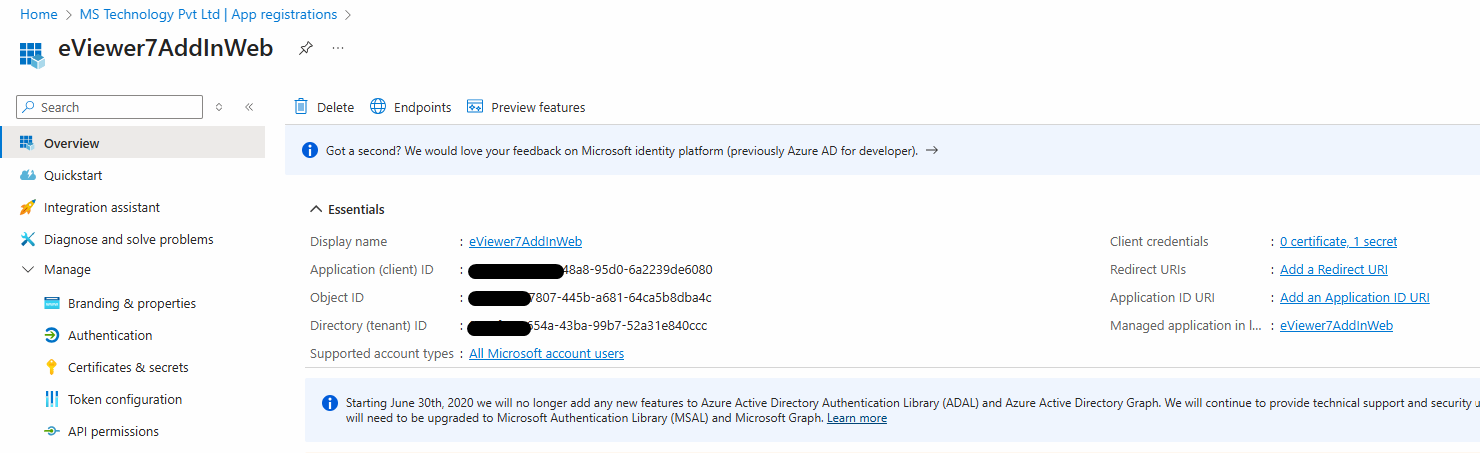Collapse the Essentials section
Image resolution: width=1480 pixels, height=453 pixels.
coord(317,209)
